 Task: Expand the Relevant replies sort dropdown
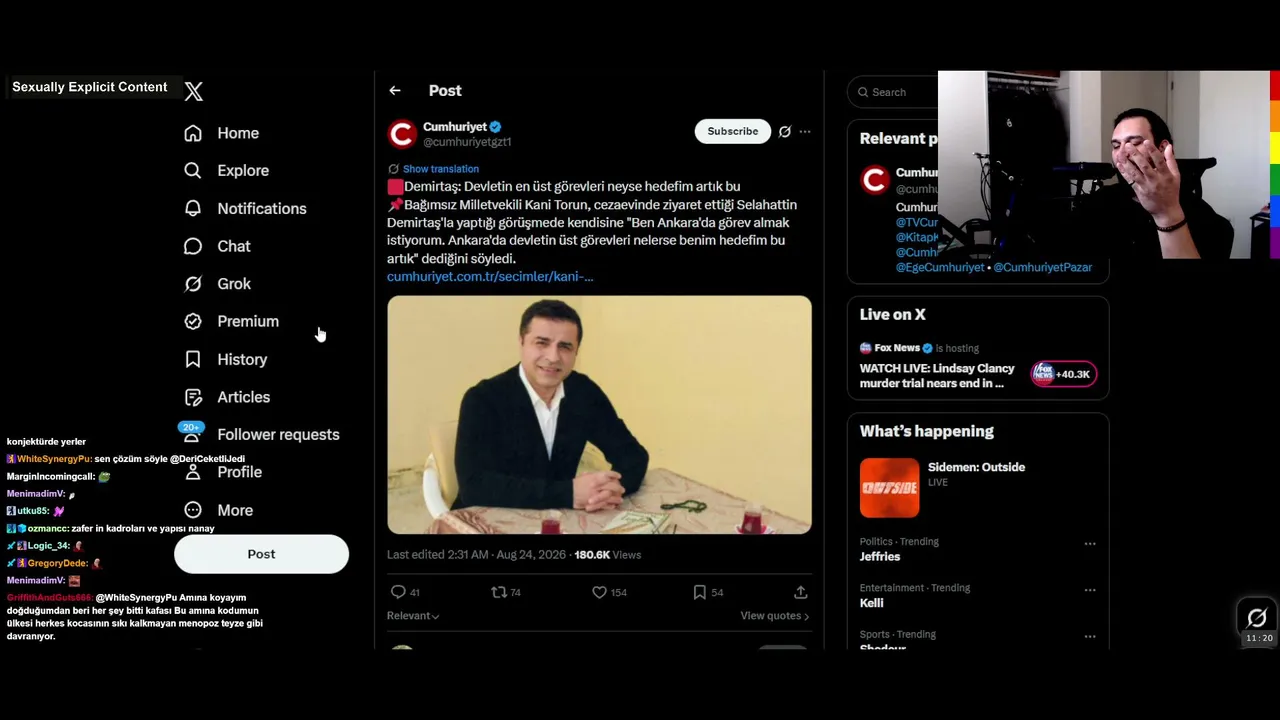(413, 616)
